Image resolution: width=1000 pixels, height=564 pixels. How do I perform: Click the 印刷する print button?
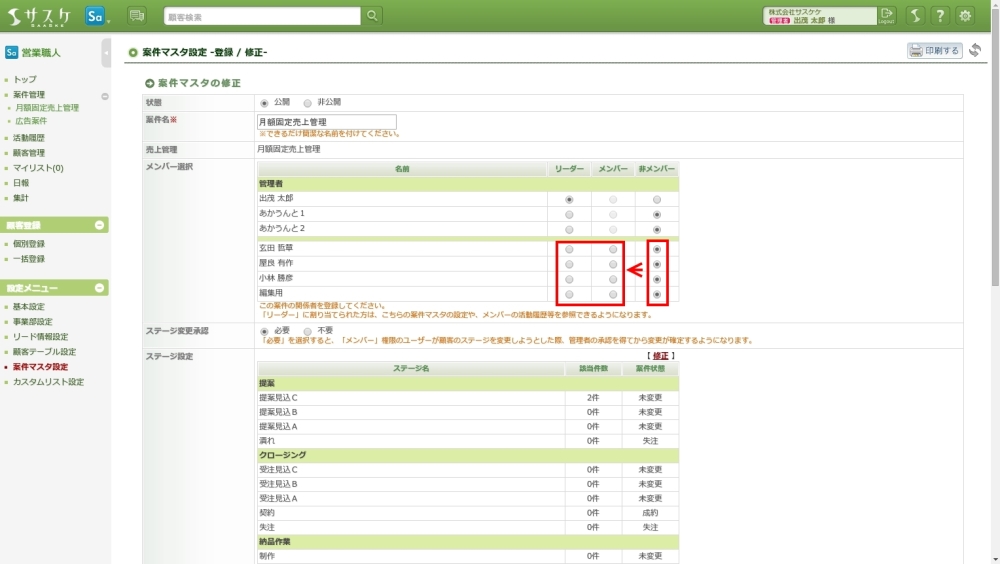[934, 51]
